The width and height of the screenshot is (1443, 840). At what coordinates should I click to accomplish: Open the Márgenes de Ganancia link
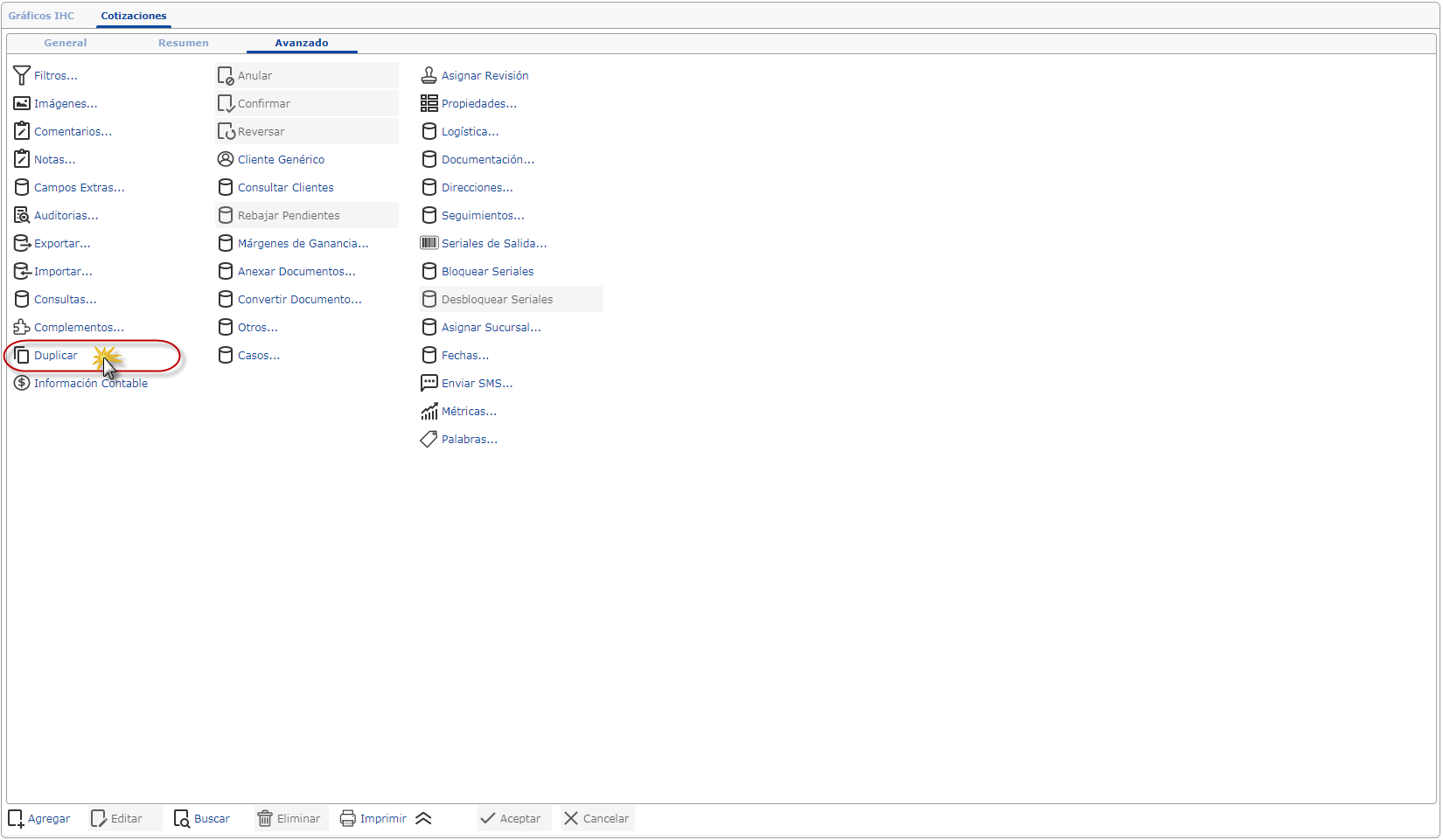point(303,244)
